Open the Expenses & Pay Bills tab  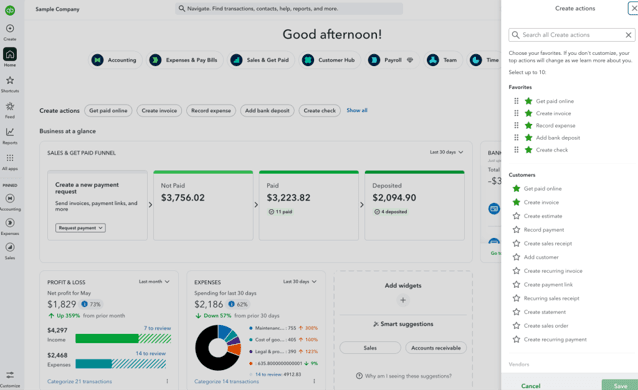pos(184,60)
